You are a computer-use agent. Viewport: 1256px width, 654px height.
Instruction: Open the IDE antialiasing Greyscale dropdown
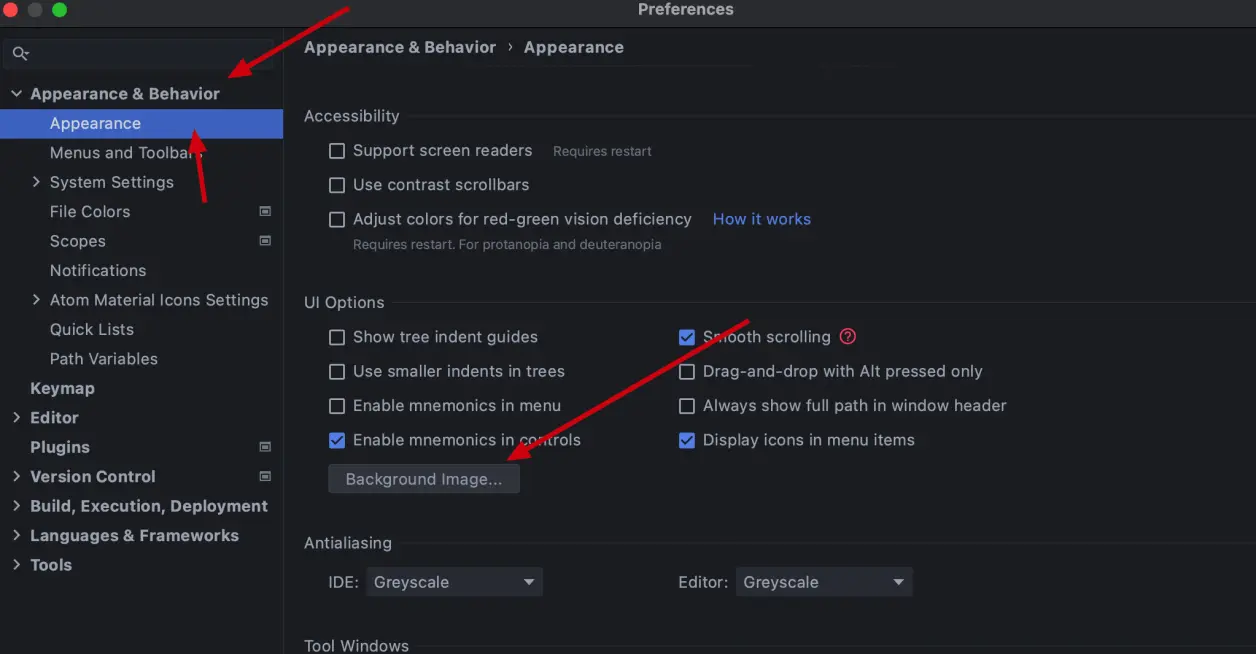454,582
